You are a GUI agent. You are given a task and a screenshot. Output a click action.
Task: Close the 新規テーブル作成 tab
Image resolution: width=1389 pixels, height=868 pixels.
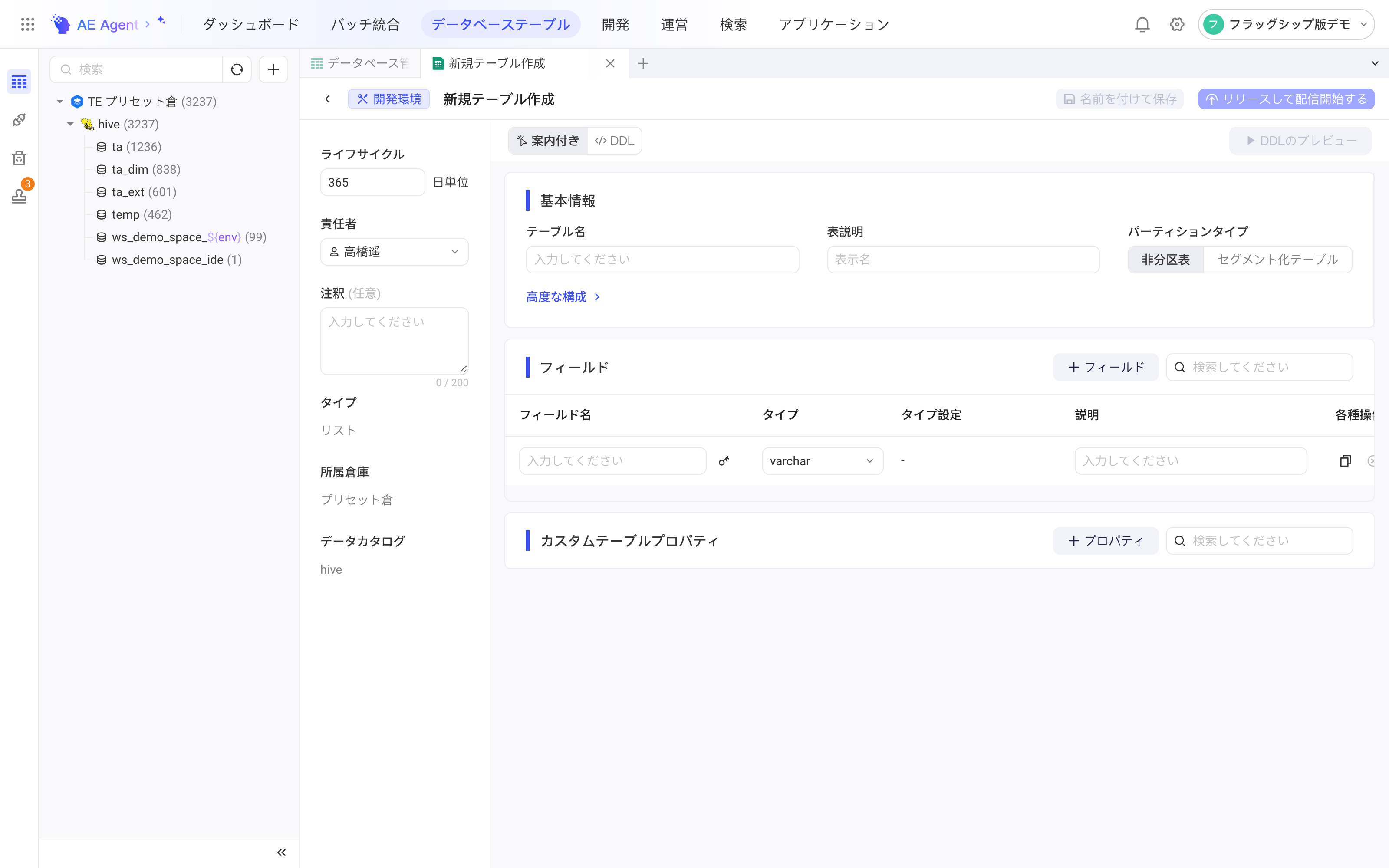tap(610, 63)
